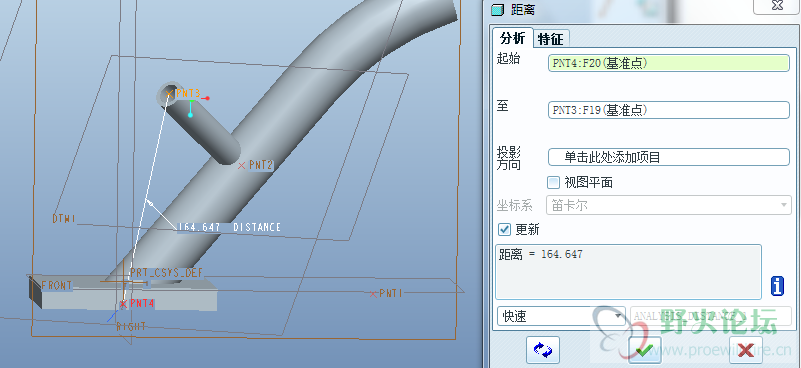Click the distance dialog title icon

coord(496,9)
